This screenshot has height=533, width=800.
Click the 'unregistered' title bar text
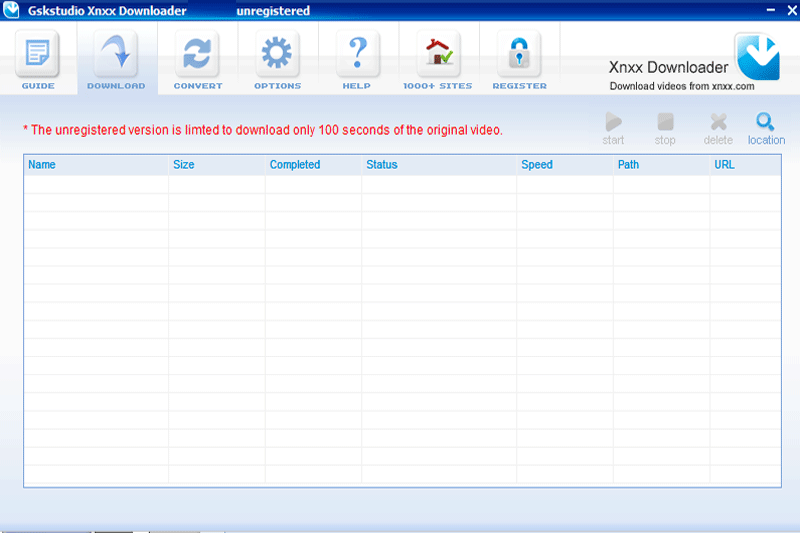tap(273, 11)
